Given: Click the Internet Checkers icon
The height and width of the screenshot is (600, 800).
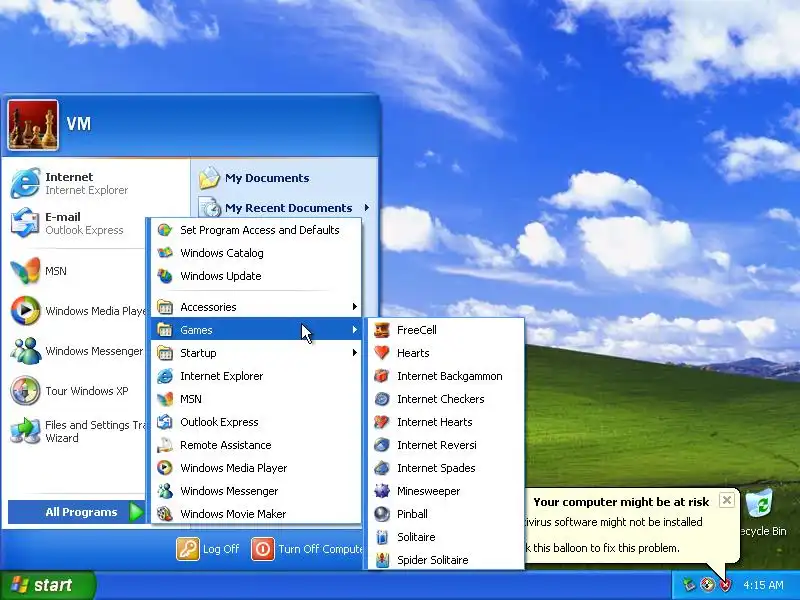Looking at the screenshot, I should pos(382,399).
